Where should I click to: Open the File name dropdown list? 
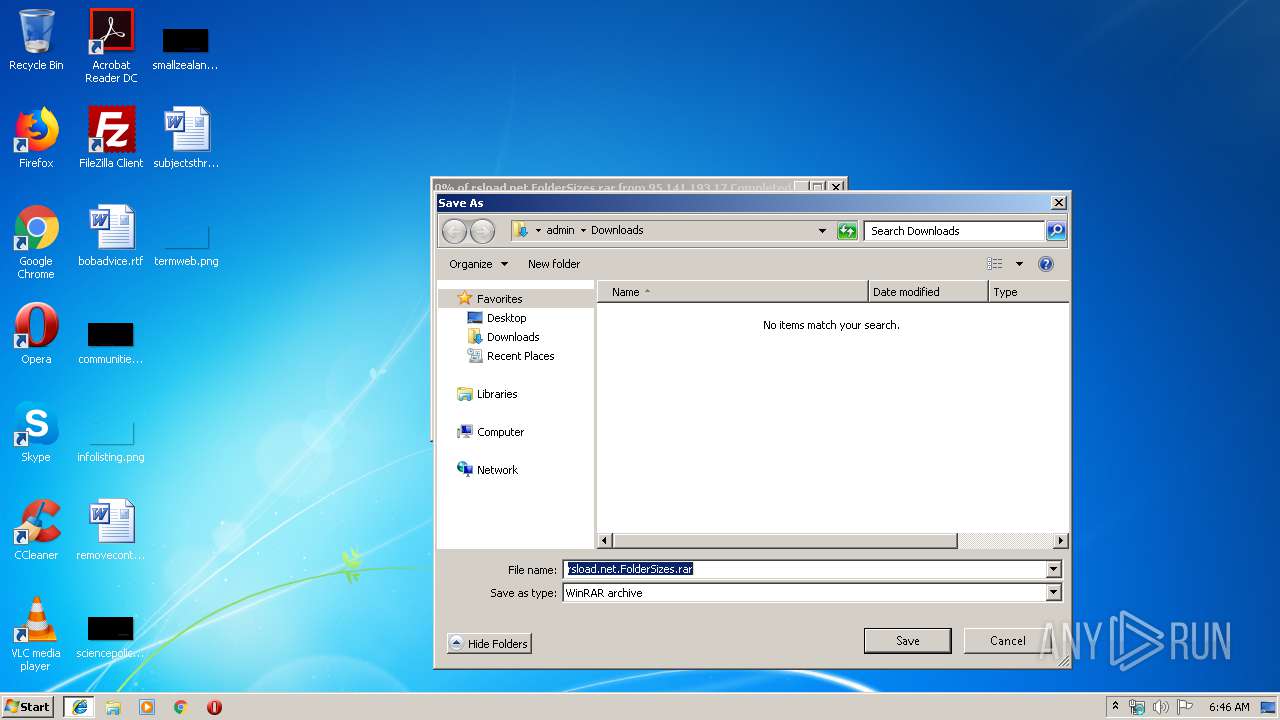pos(1053,569)
